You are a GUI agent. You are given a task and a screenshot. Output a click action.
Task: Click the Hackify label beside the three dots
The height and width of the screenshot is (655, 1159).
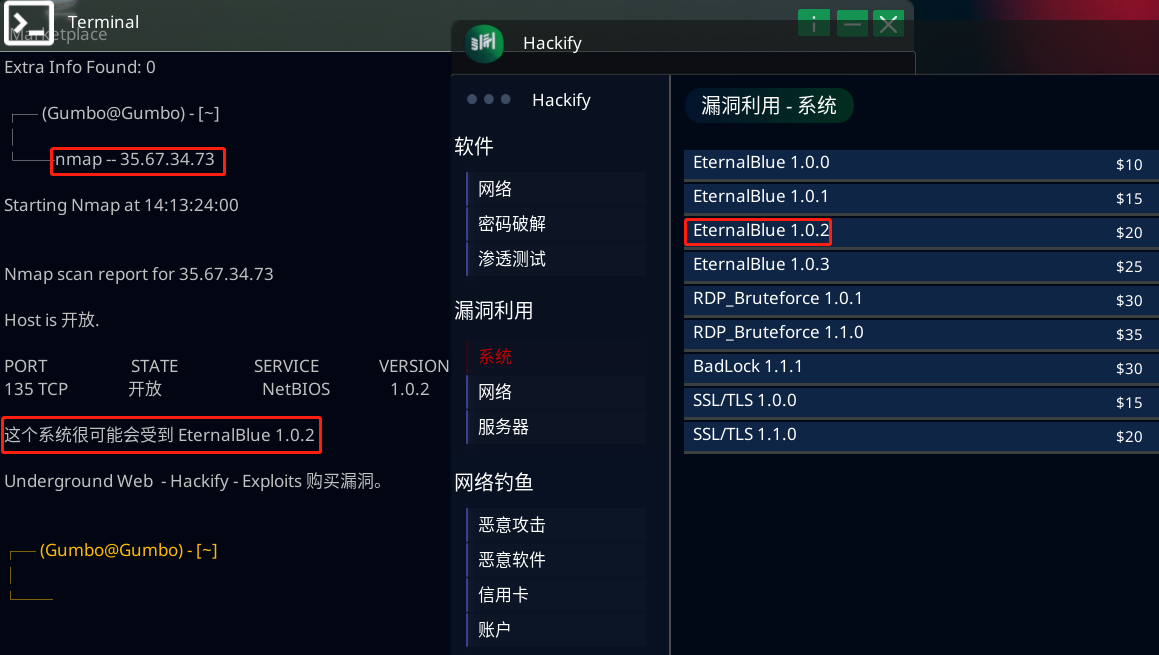pyautogui.click(x=561, y=100)
